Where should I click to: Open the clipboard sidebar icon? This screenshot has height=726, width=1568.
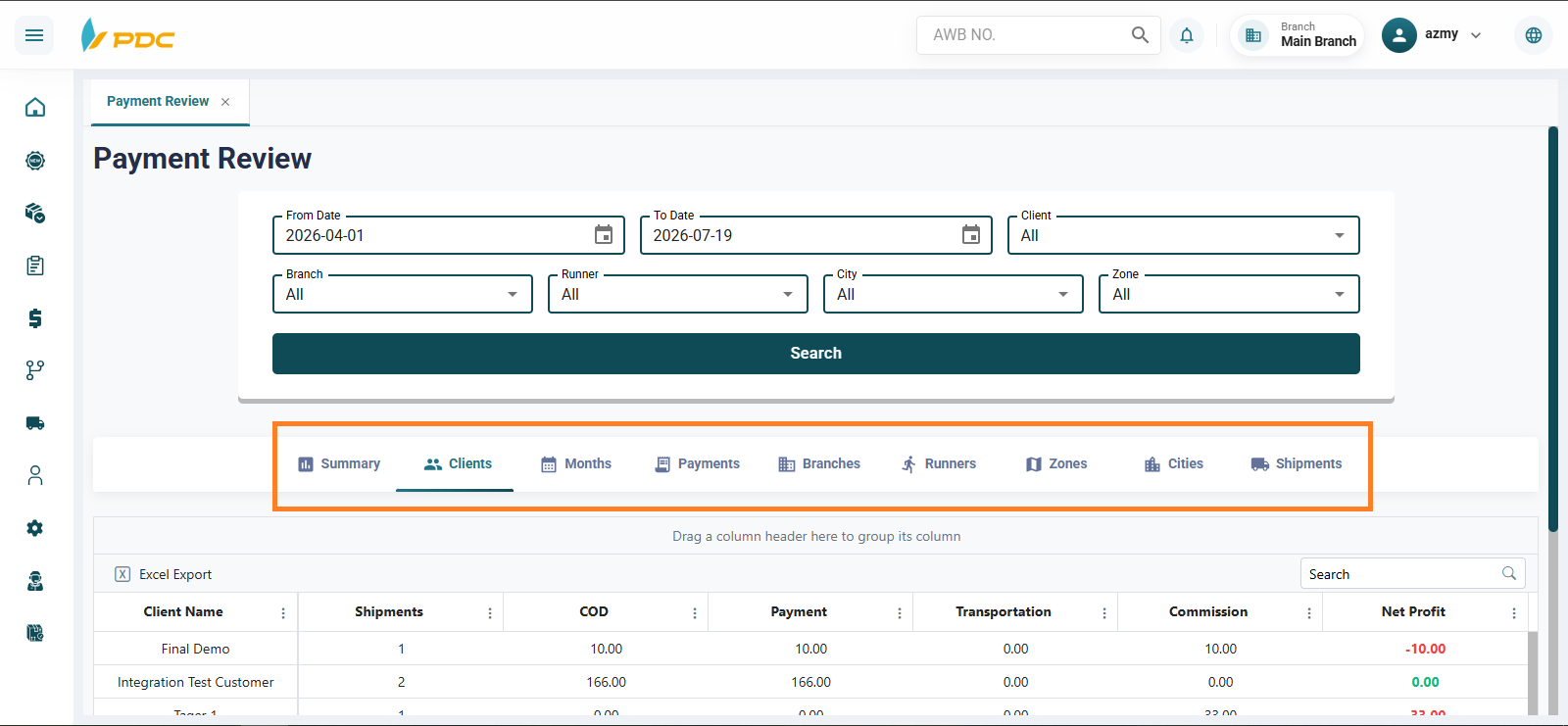tap(35, 266)
